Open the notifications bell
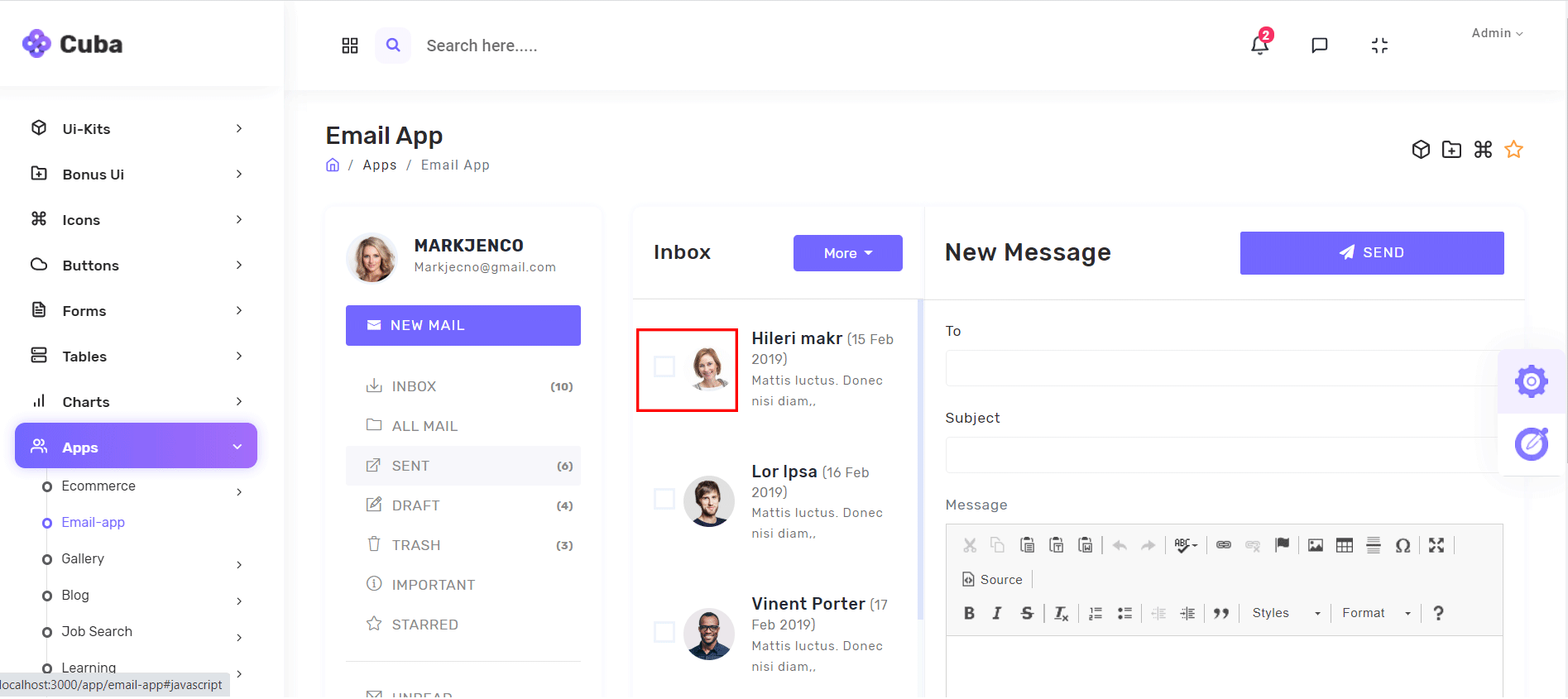The height and width of the screenshot is (699, 1568). [x=1259, y=45]
